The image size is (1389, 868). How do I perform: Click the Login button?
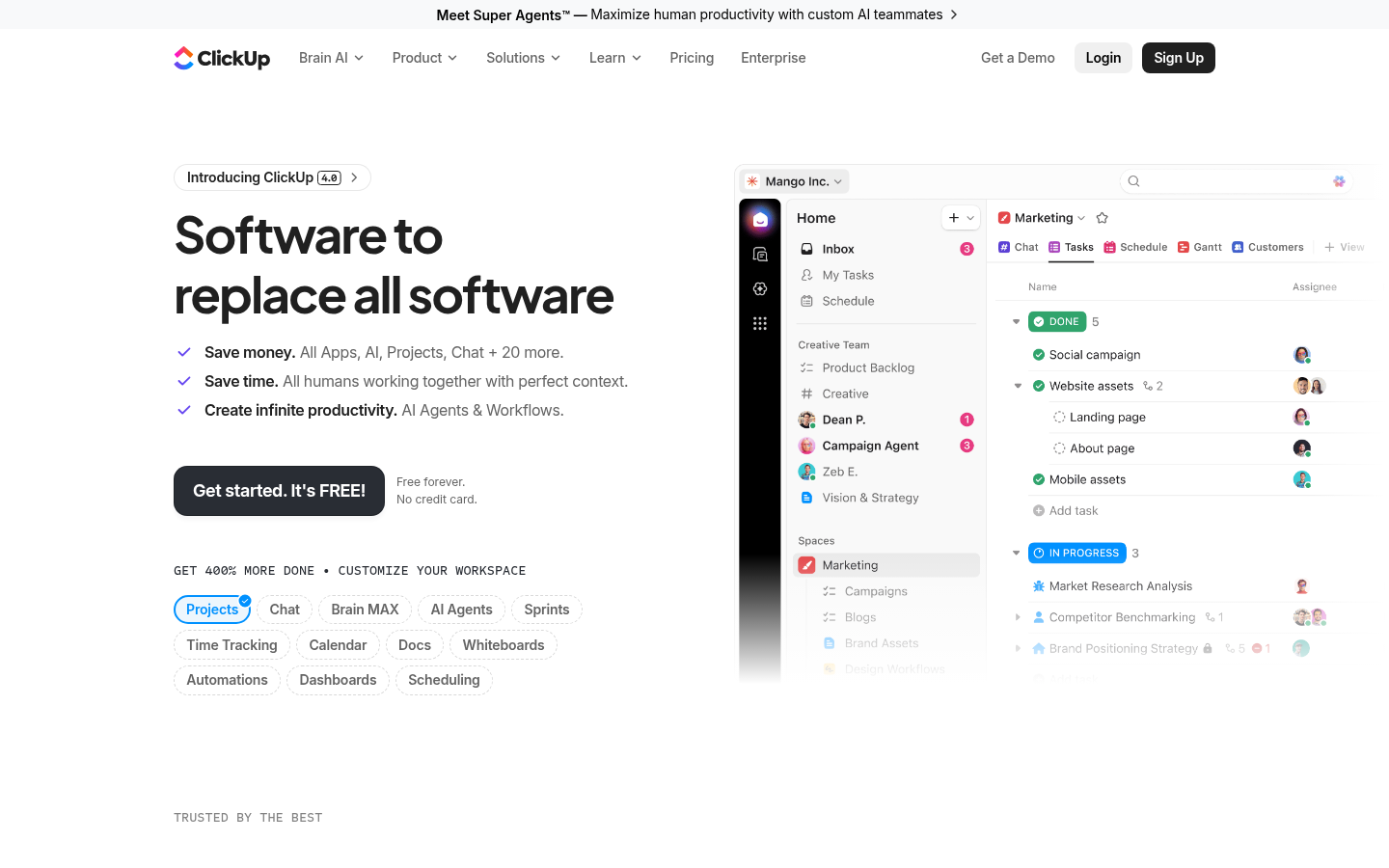click(1103, 58)
